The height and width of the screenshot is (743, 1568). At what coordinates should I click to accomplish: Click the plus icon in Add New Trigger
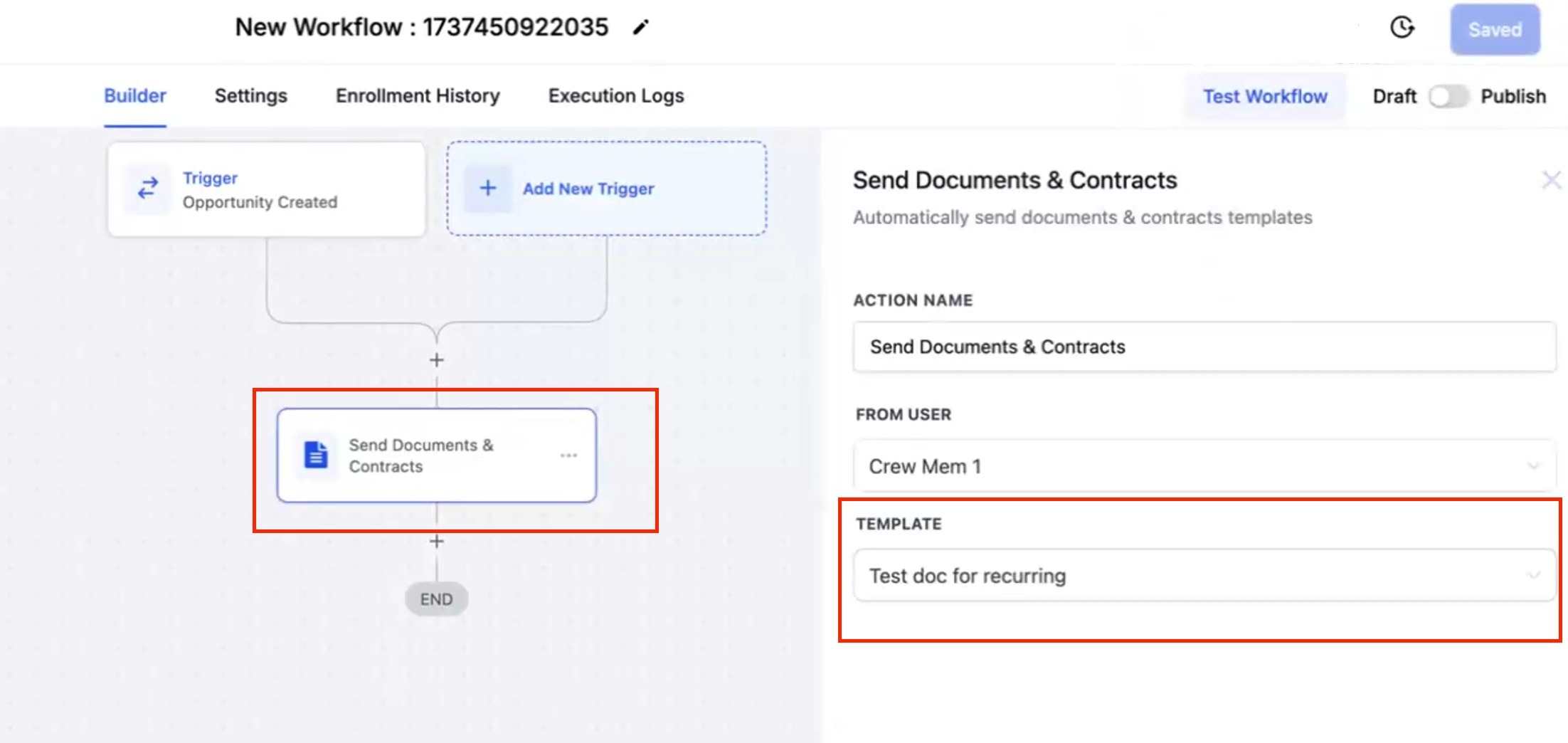(x=487, y=189)
